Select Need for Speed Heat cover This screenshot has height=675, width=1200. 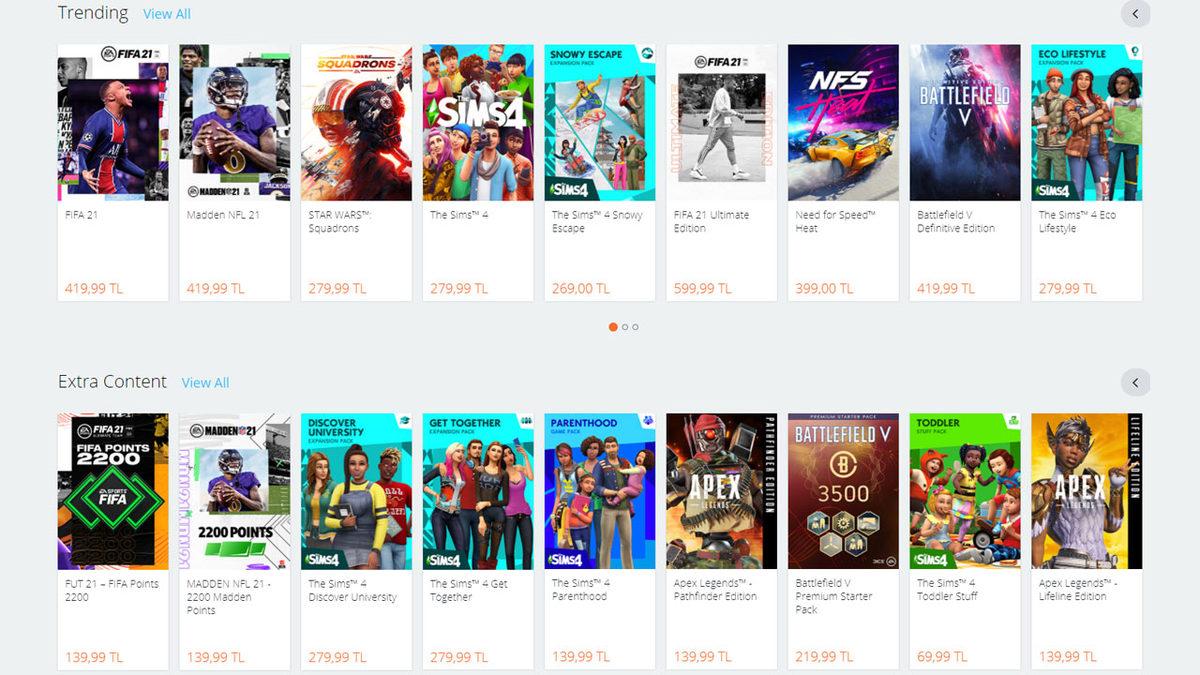(x=843, y=122)
